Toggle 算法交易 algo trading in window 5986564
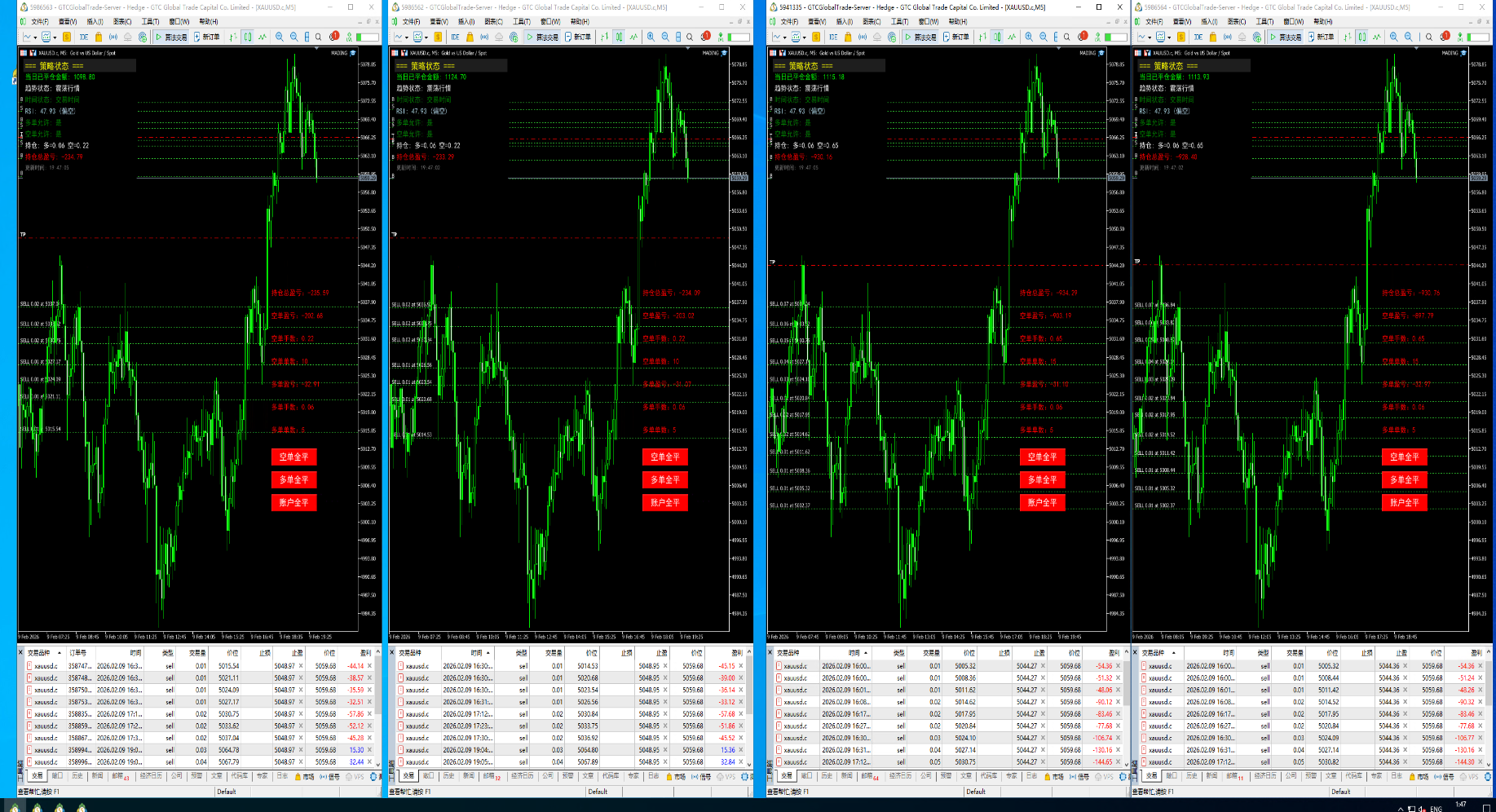This screenshot has width=1496, height=812. coord(1286,37)
